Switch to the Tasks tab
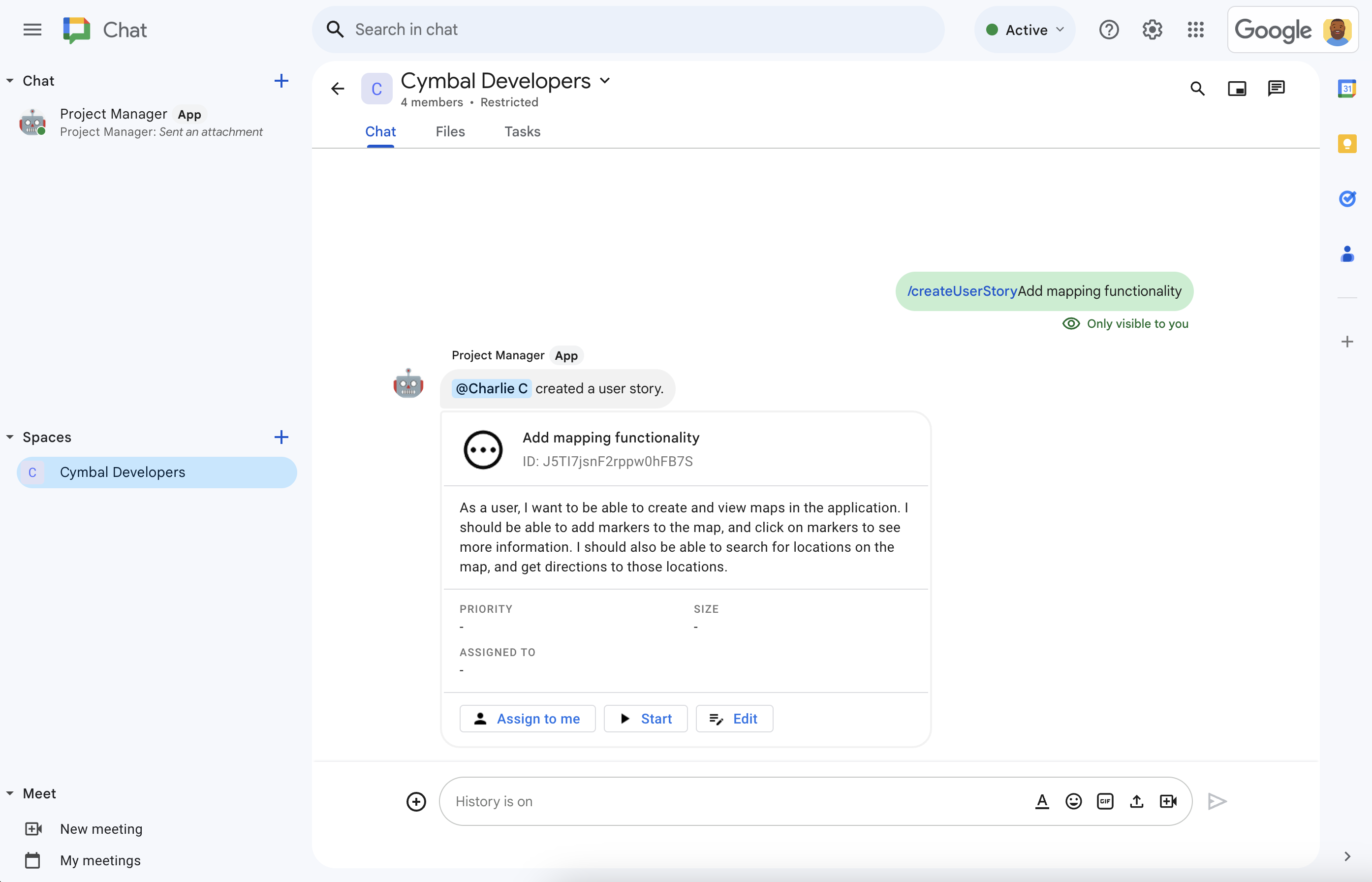1372x882 pixels. [x=522, y=131]
